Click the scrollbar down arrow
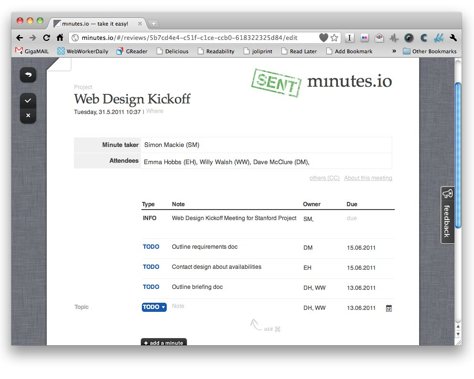The height and width of the screenshot is (379, 474). pyautogui.click(x=458, y=334)
